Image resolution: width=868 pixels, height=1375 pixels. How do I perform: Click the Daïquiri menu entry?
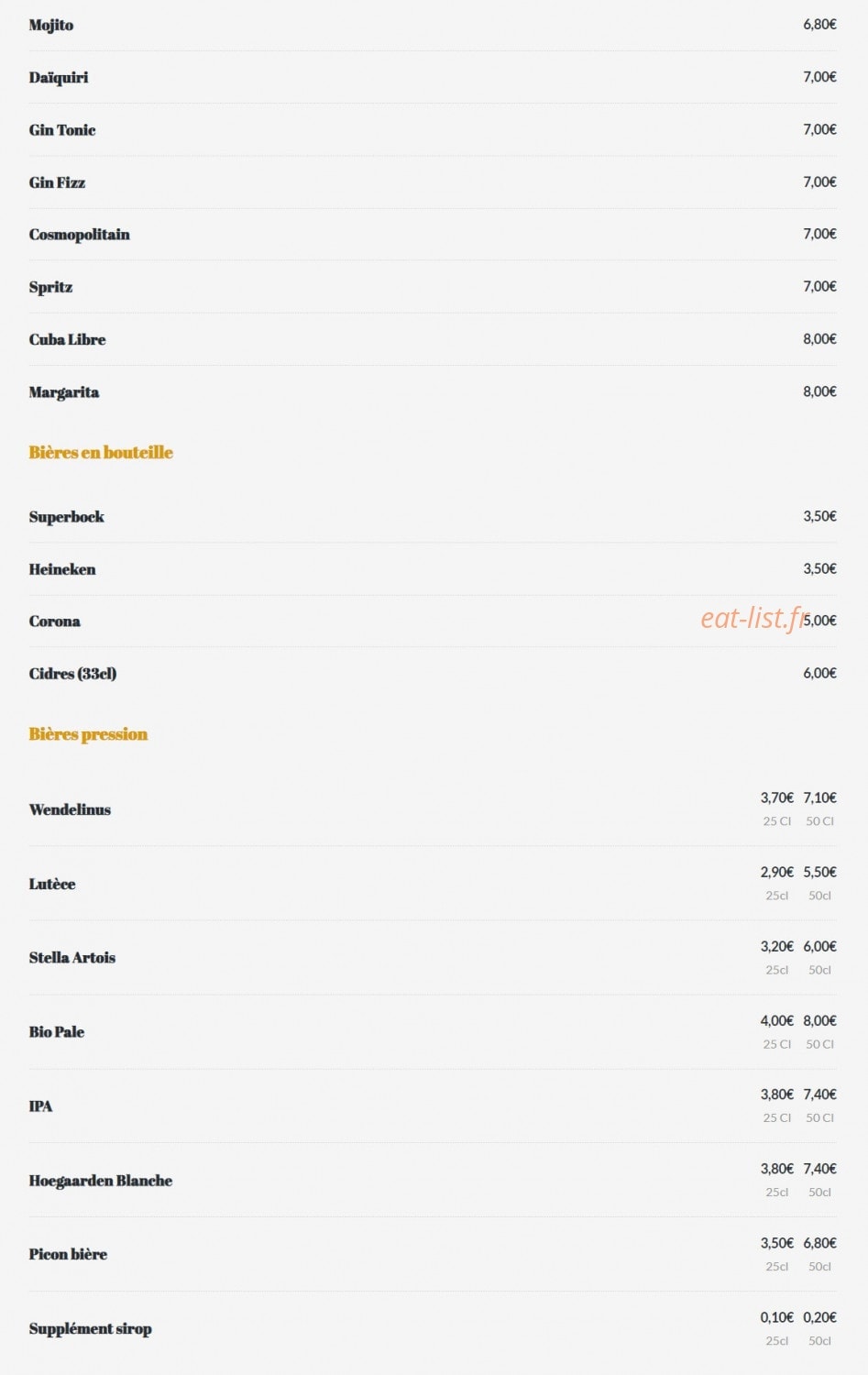click(59, 77)
